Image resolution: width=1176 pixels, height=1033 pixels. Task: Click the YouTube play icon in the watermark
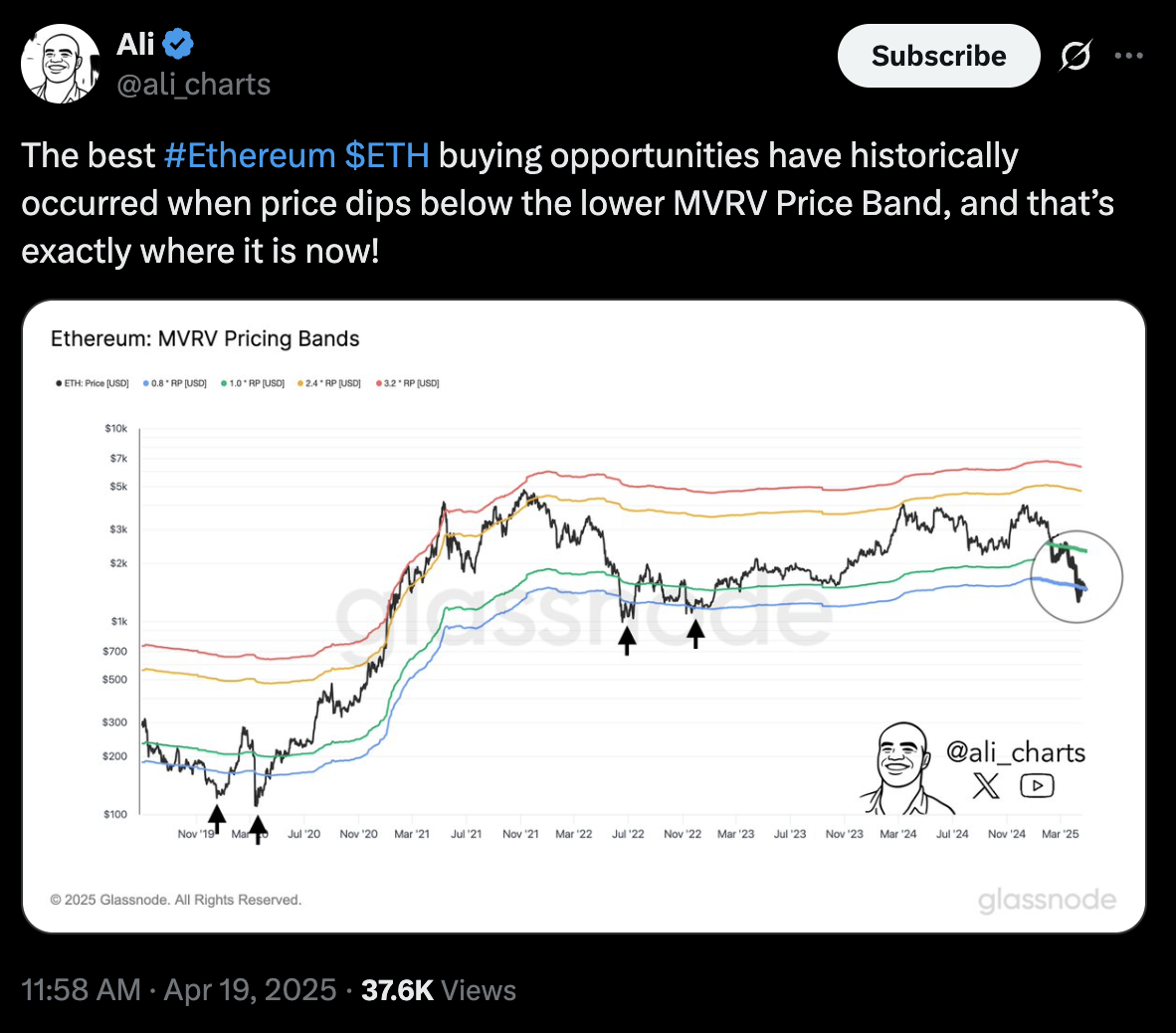pyautogui.click(x=1037, y=786)
